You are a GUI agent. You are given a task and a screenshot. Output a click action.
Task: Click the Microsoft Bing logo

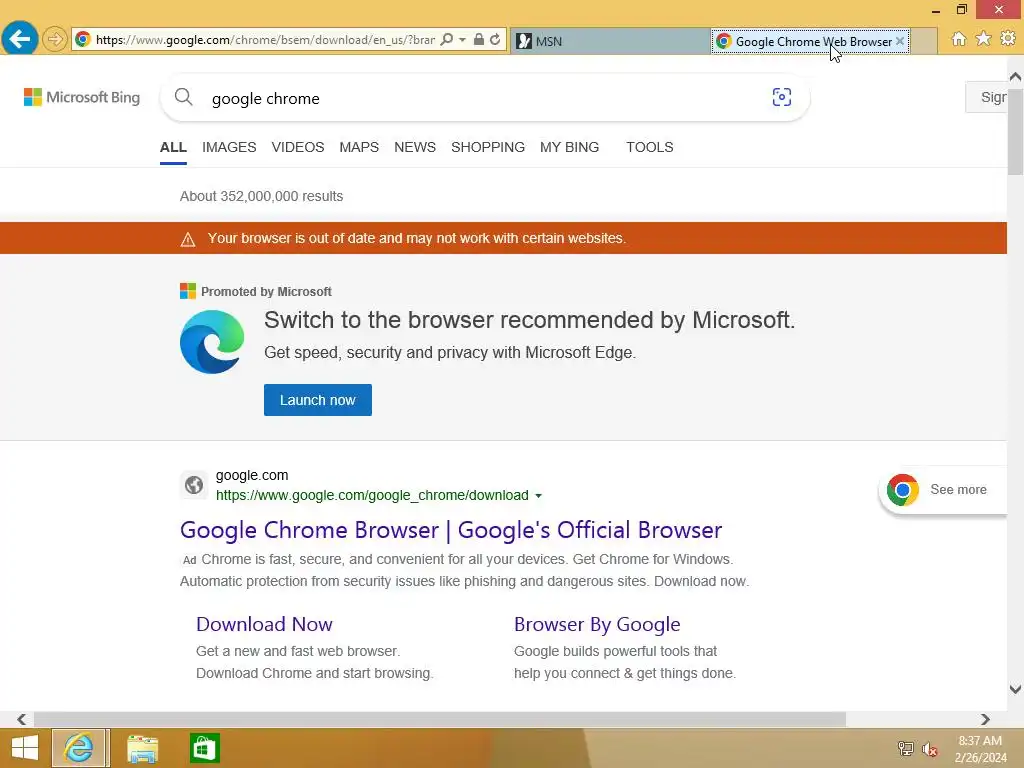(x=82, y=97)
